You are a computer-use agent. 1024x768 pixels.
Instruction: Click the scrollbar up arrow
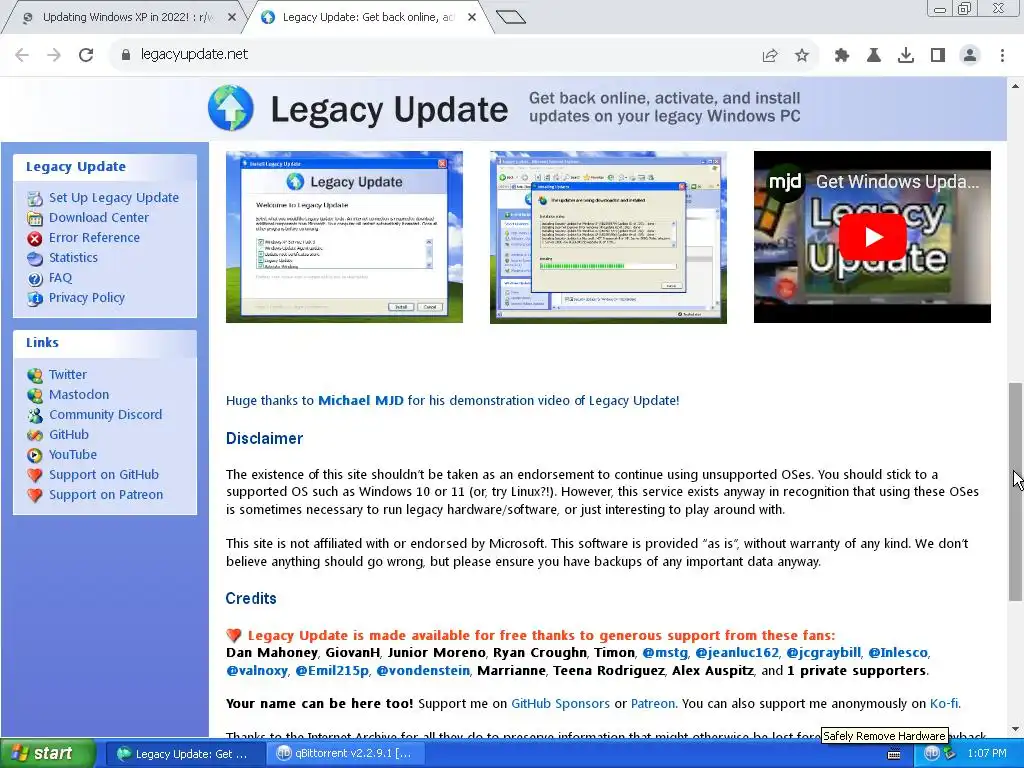pos(1015,86)
